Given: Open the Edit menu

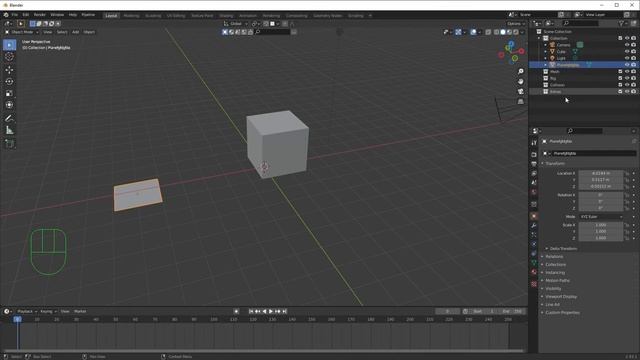Looking at the screenshot, I should [x=26, y=15].
